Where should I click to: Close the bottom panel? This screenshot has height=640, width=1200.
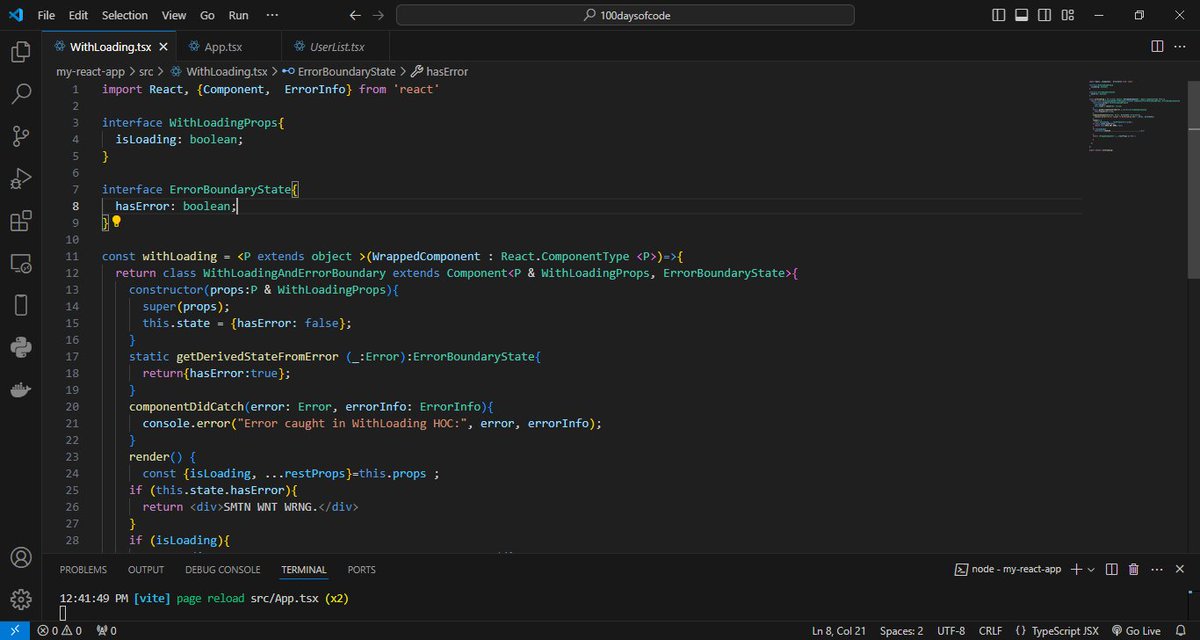click(1180, 569)
